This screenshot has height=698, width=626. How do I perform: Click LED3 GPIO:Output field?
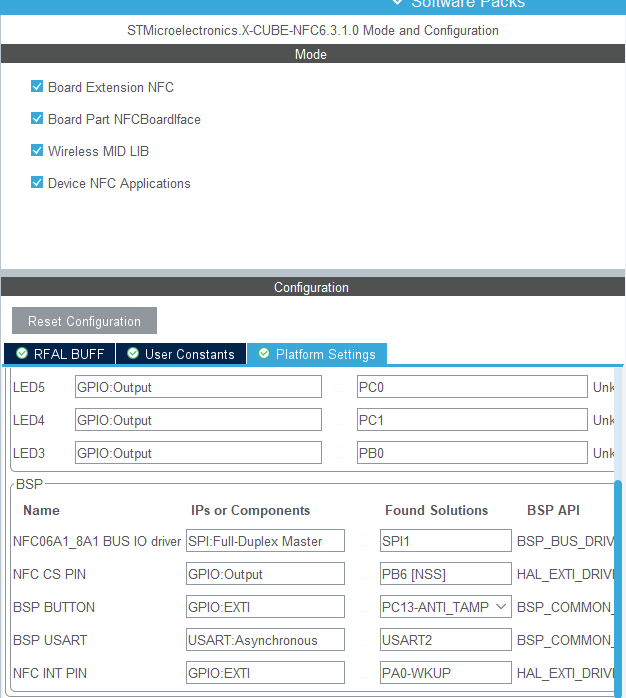198,453
